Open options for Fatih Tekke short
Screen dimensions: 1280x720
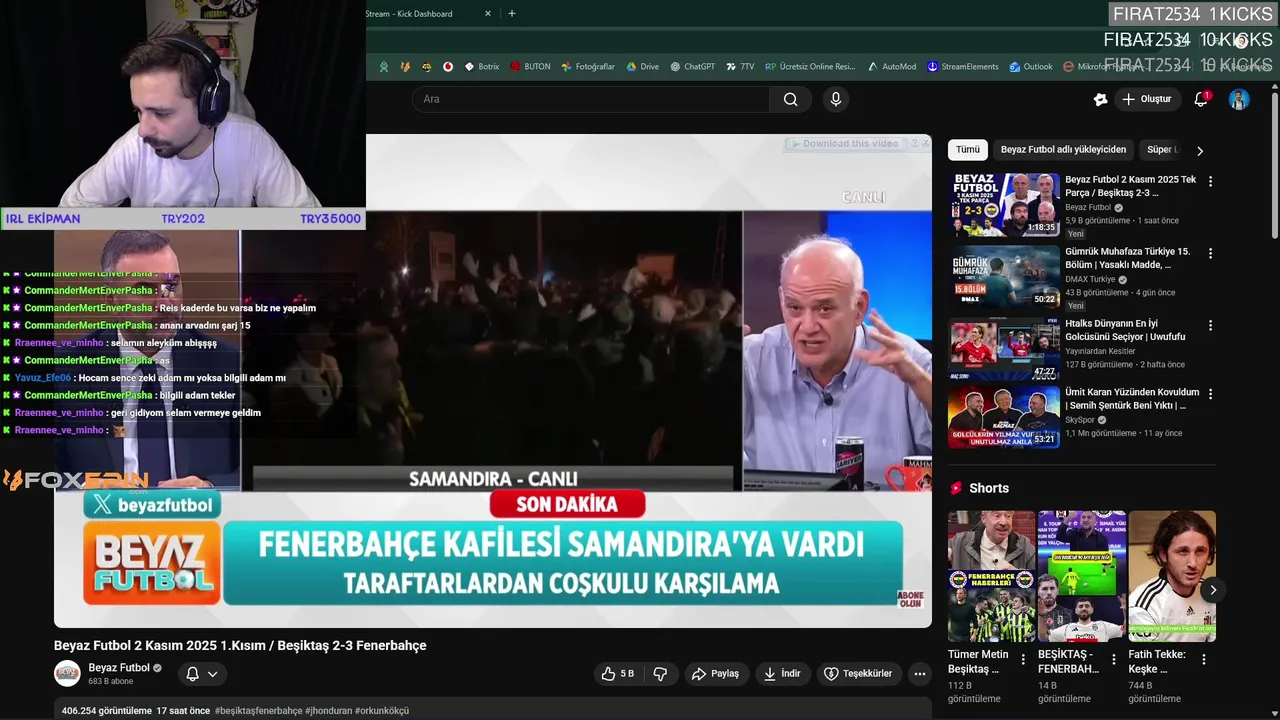pos(1204,660)
